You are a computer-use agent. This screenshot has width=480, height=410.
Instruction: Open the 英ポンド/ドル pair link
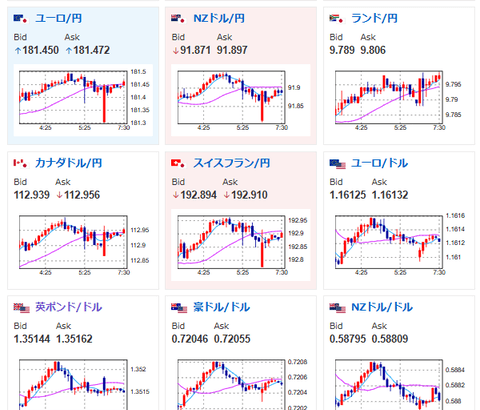(x=69, y=307)
